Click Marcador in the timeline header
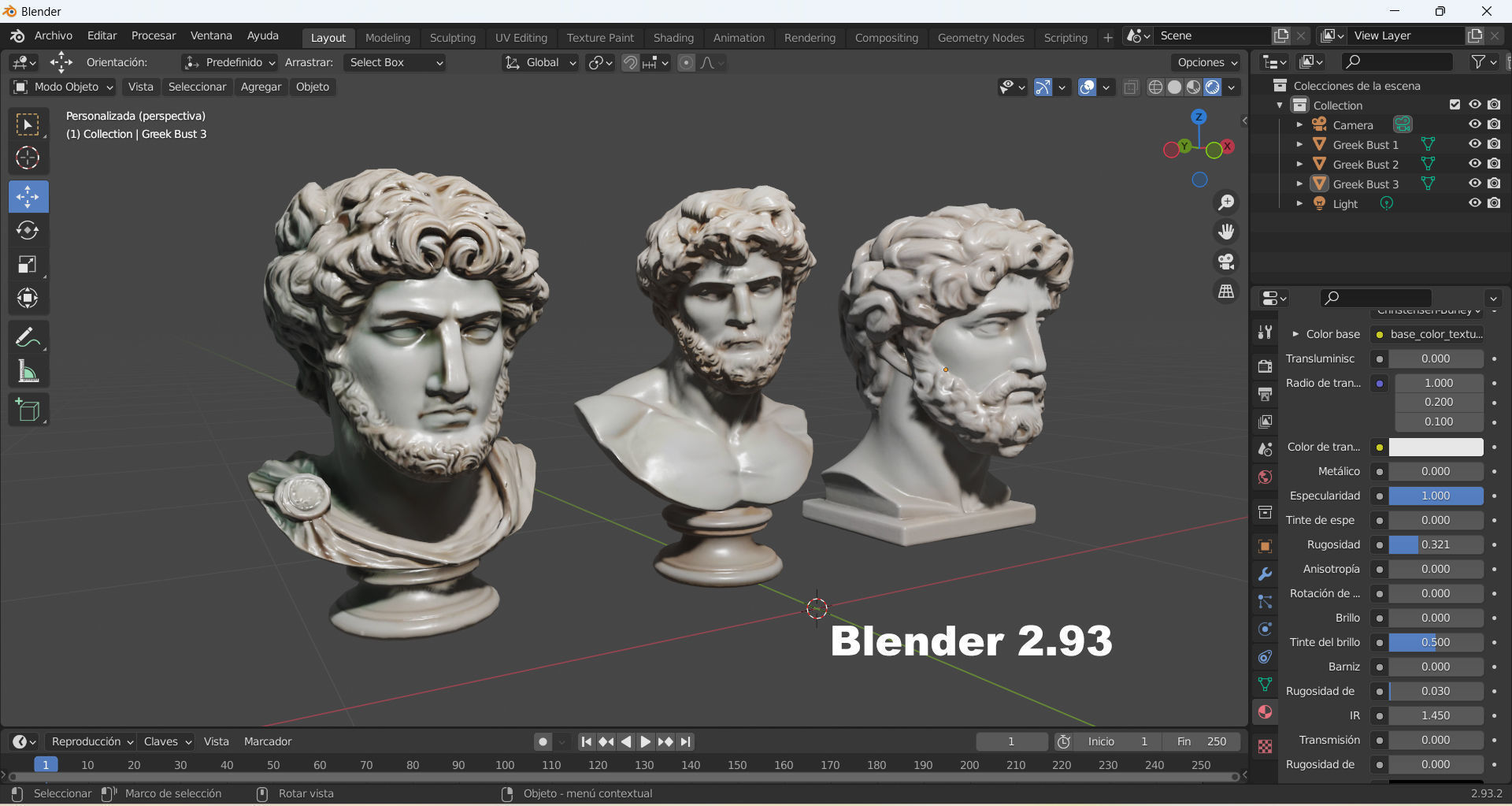1512x806 pixels. coord(268,741)
